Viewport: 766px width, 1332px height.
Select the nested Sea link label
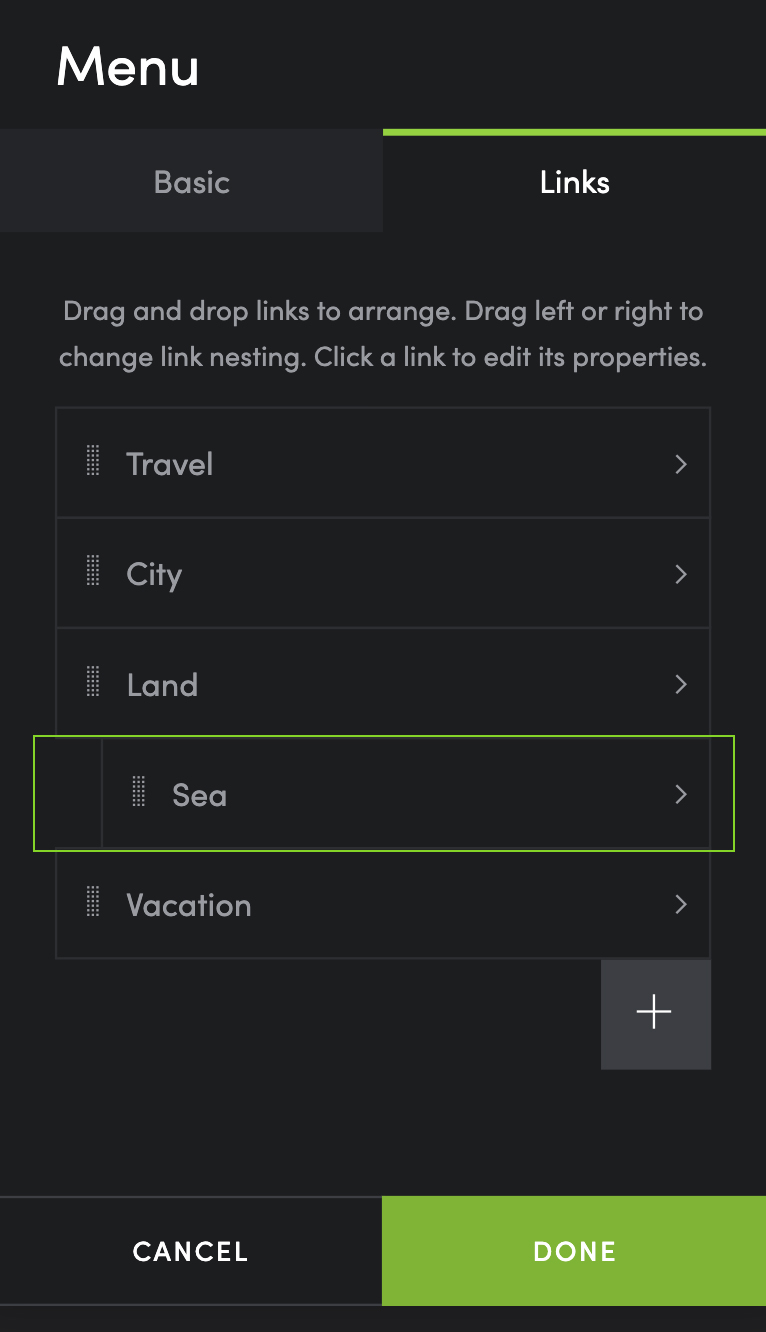199,795
